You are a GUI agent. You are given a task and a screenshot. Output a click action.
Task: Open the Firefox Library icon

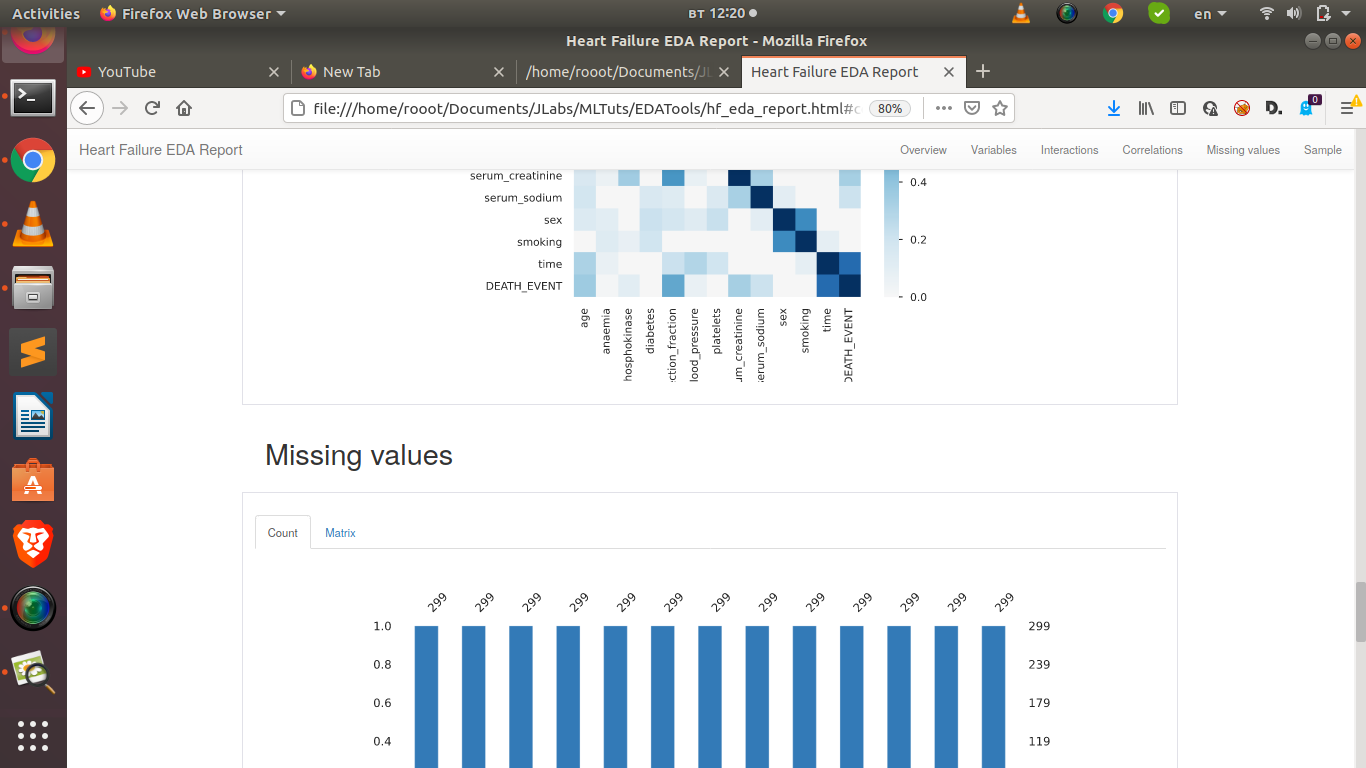pos(1146,108)
